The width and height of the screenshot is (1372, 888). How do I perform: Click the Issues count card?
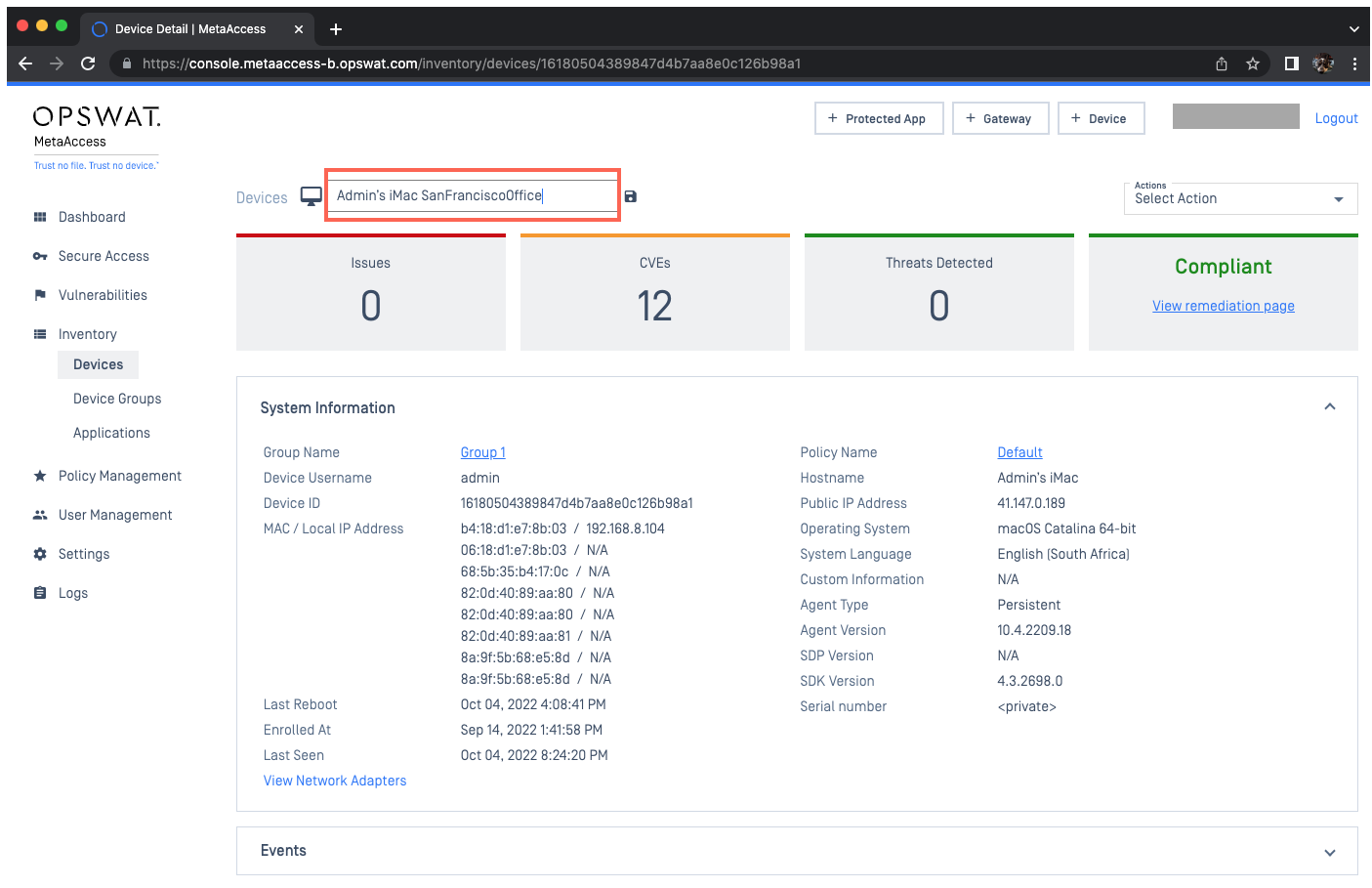coord(371,292)
